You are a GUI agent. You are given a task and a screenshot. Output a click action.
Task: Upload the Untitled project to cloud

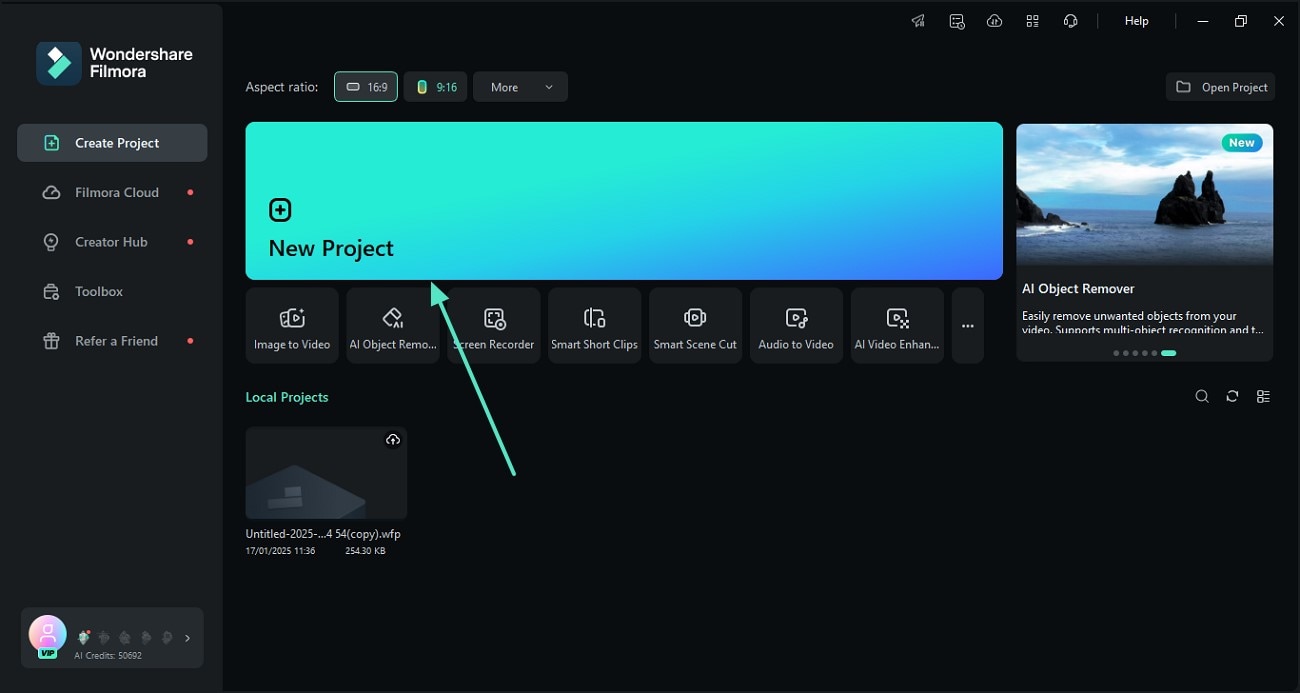(393, 440)
